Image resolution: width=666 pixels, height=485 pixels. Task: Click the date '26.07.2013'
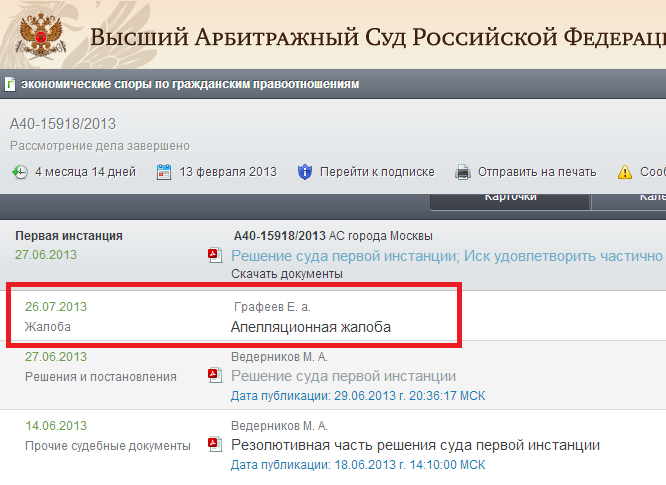56,307
